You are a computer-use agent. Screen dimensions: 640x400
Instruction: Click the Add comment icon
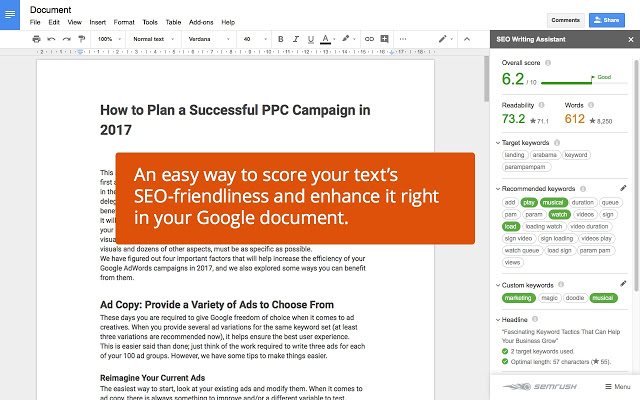384,39
